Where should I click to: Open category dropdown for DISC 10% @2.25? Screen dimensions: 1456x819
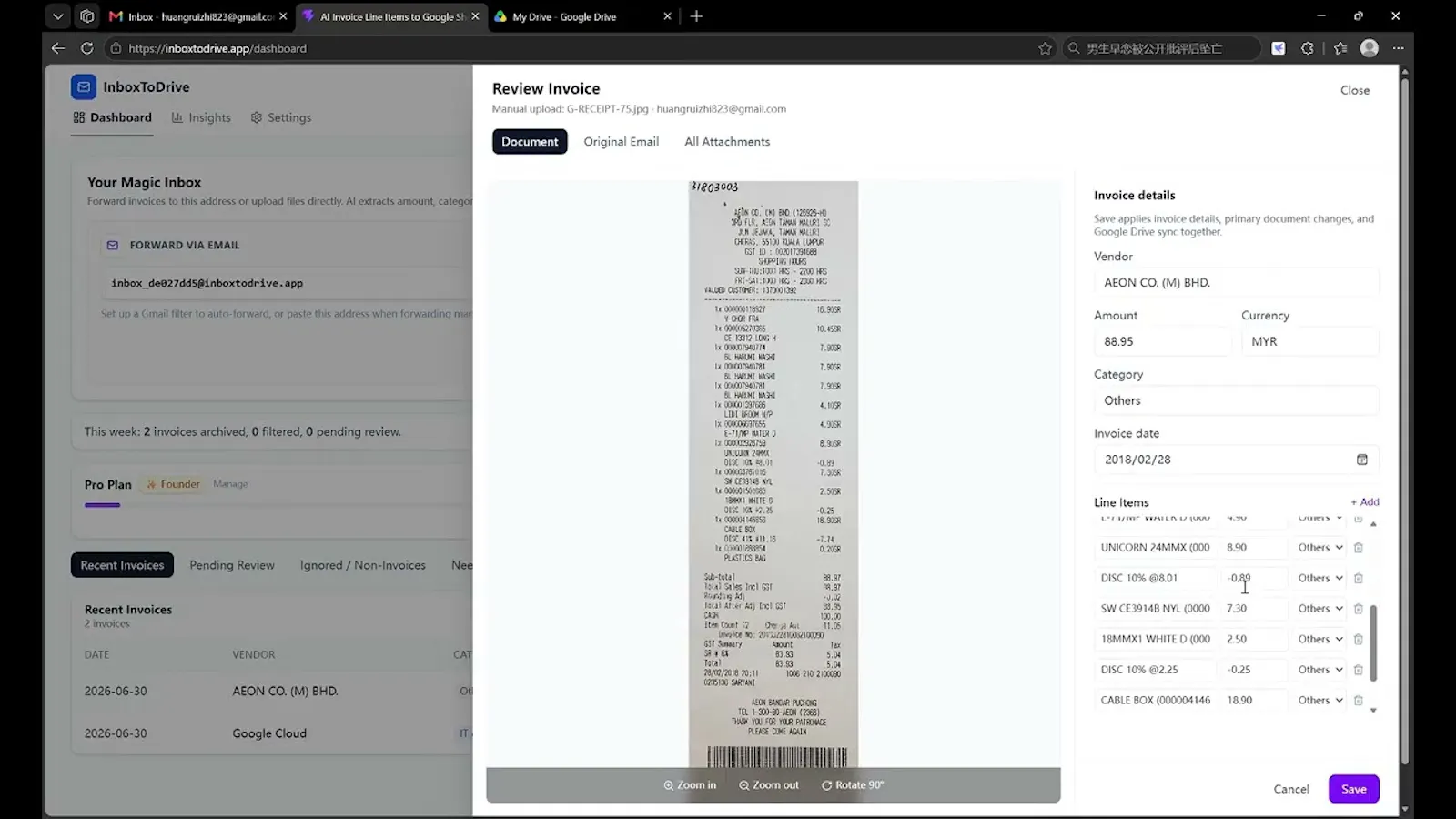(x=1320, y=670)
